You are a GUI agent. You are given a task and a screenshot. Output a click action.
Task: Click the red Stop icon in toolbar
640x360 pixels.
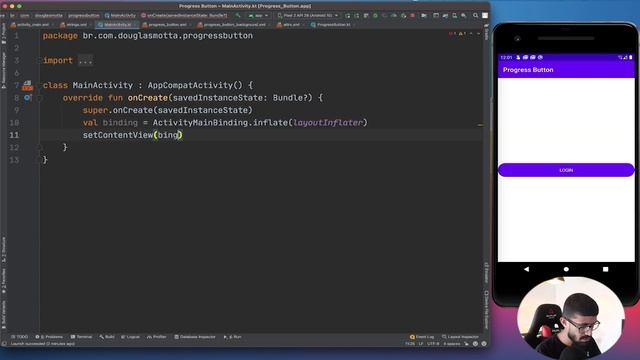coord(413,16)
